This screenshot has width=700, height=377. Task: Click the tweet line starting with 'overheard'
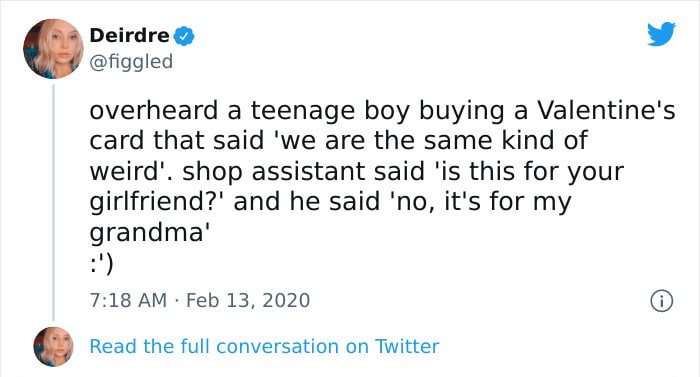tap(382, 111)
